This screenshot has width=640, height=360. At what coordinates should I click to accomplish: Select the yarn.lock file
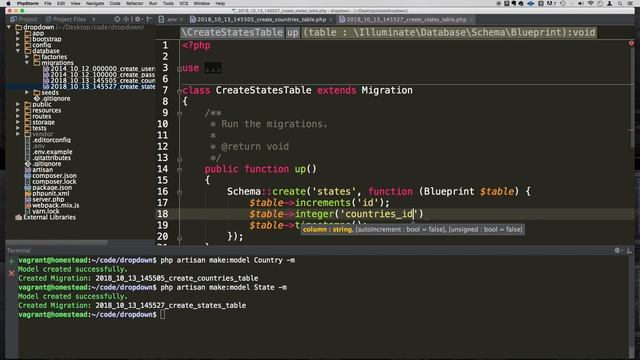42,211
